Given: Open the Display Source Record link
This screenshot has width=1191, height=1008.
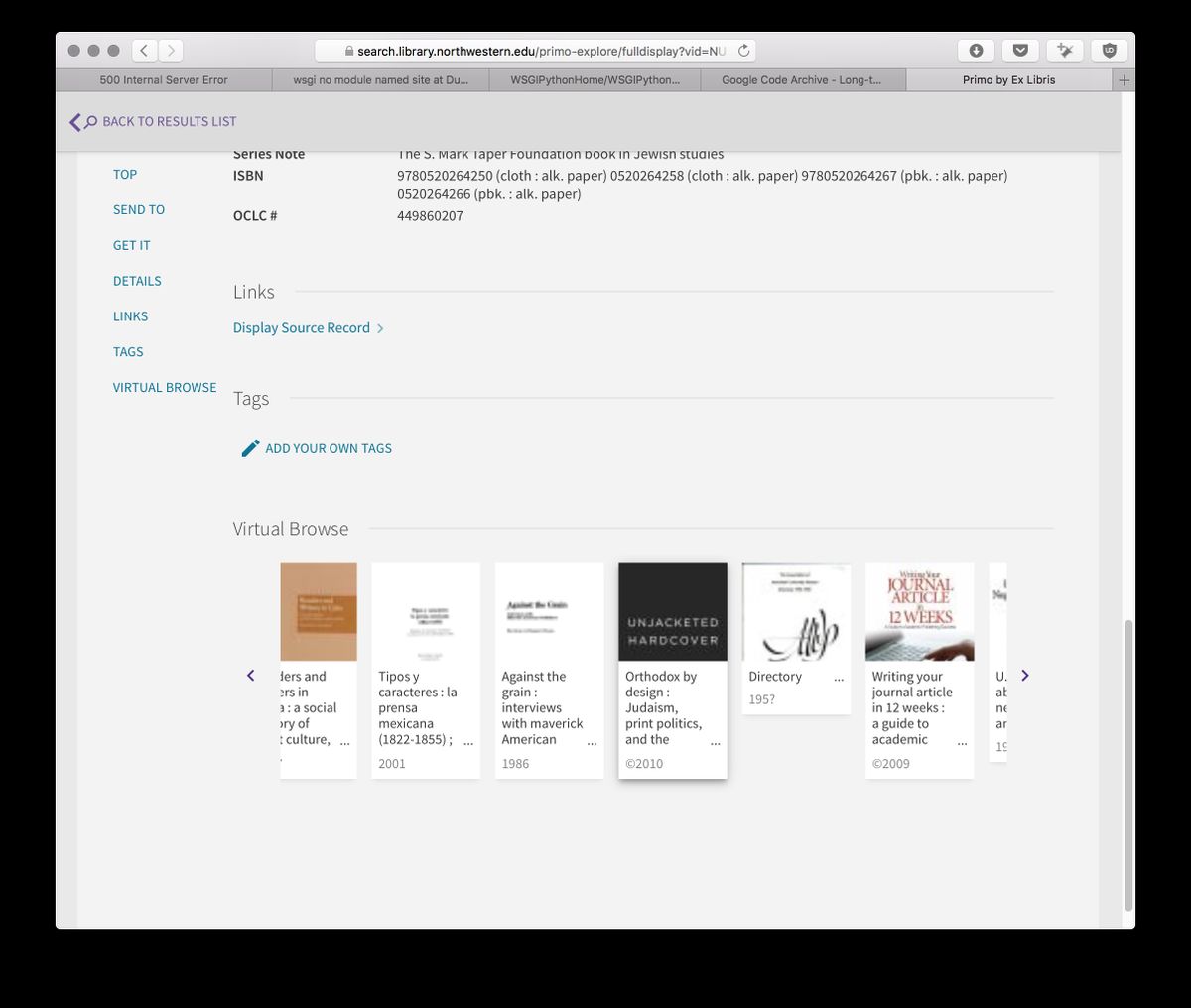Looking at the screenshot, I should click(302, 328).
